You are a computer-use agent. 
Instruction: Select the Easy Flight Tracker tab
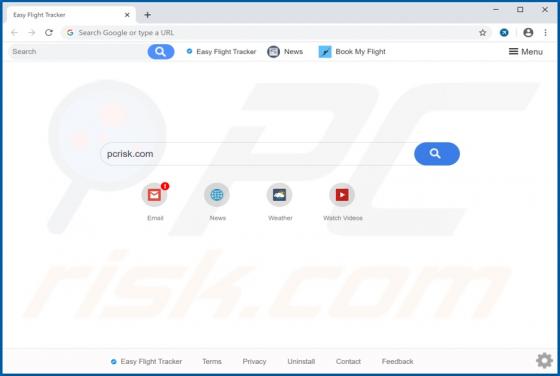click(x=71, y=15)
